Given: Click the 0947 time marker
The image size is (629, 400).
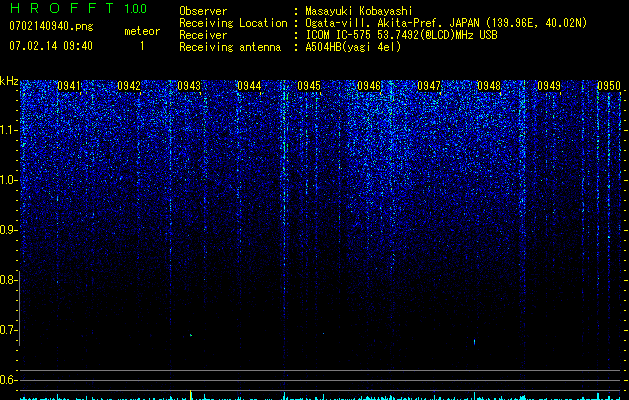Looking at the screenshot, I should point(428,86).
